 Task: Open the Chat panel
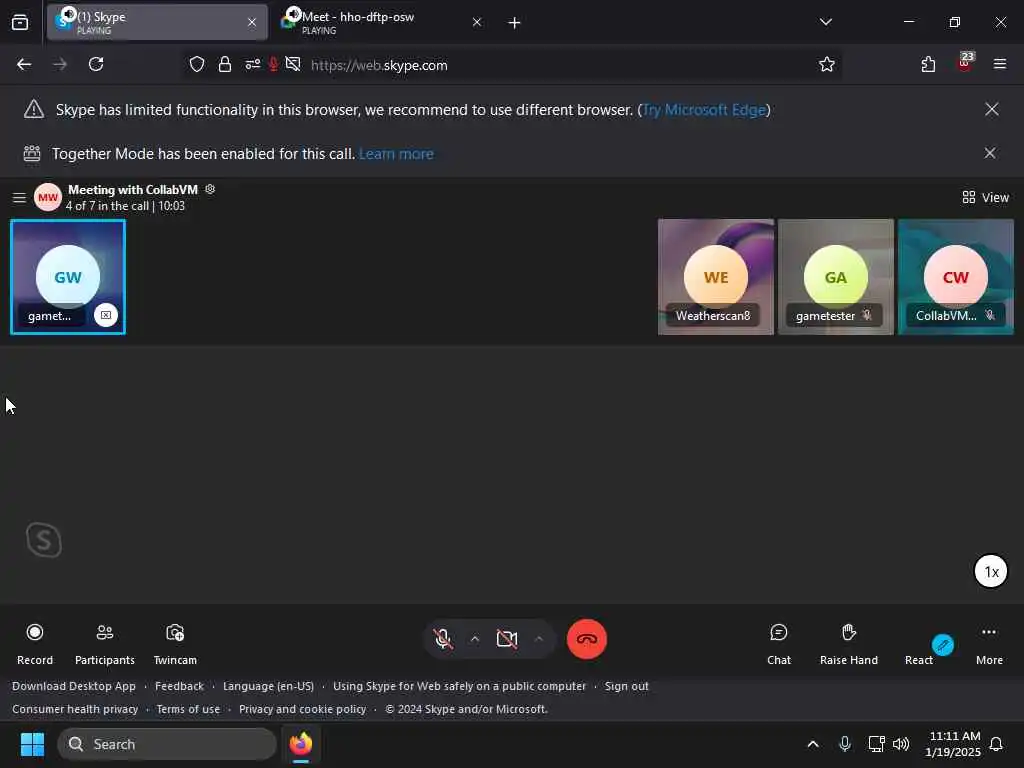pos(778,643)
